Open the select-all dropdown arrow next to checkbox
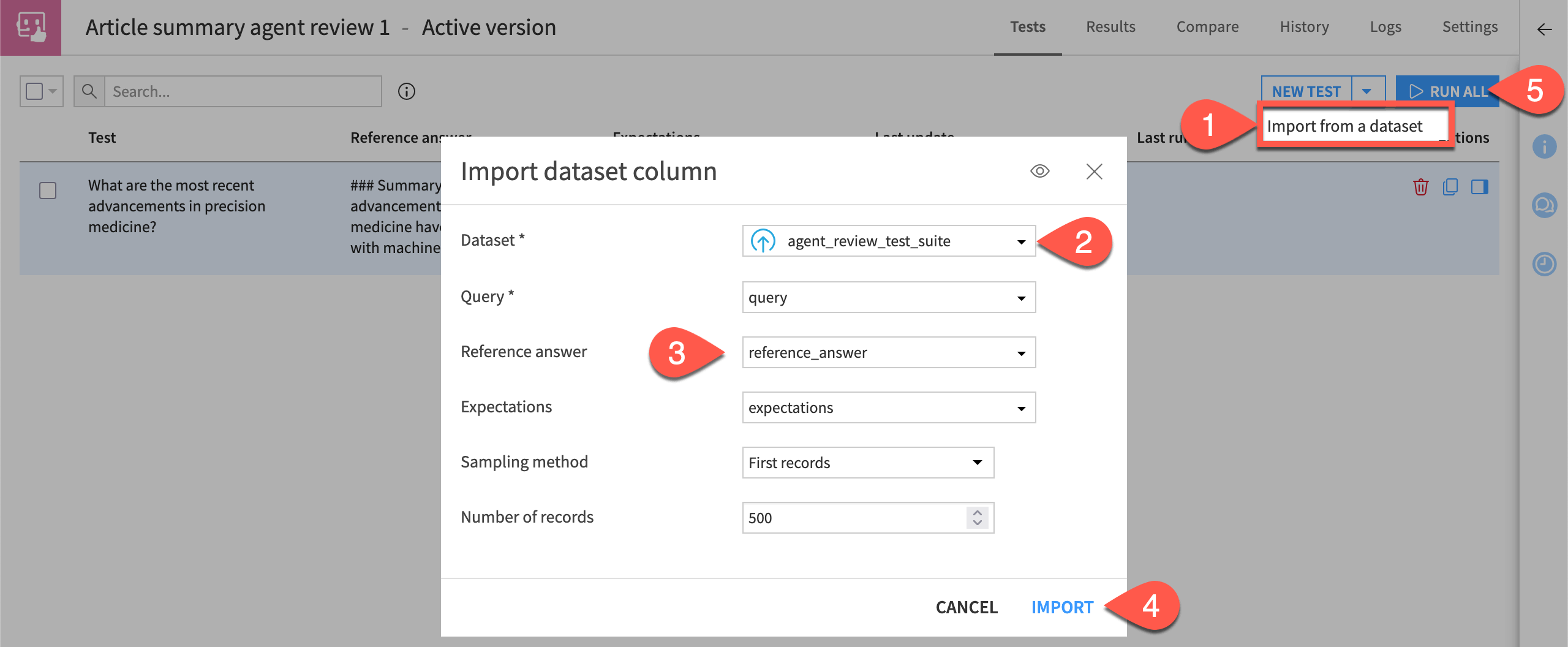 52,91
